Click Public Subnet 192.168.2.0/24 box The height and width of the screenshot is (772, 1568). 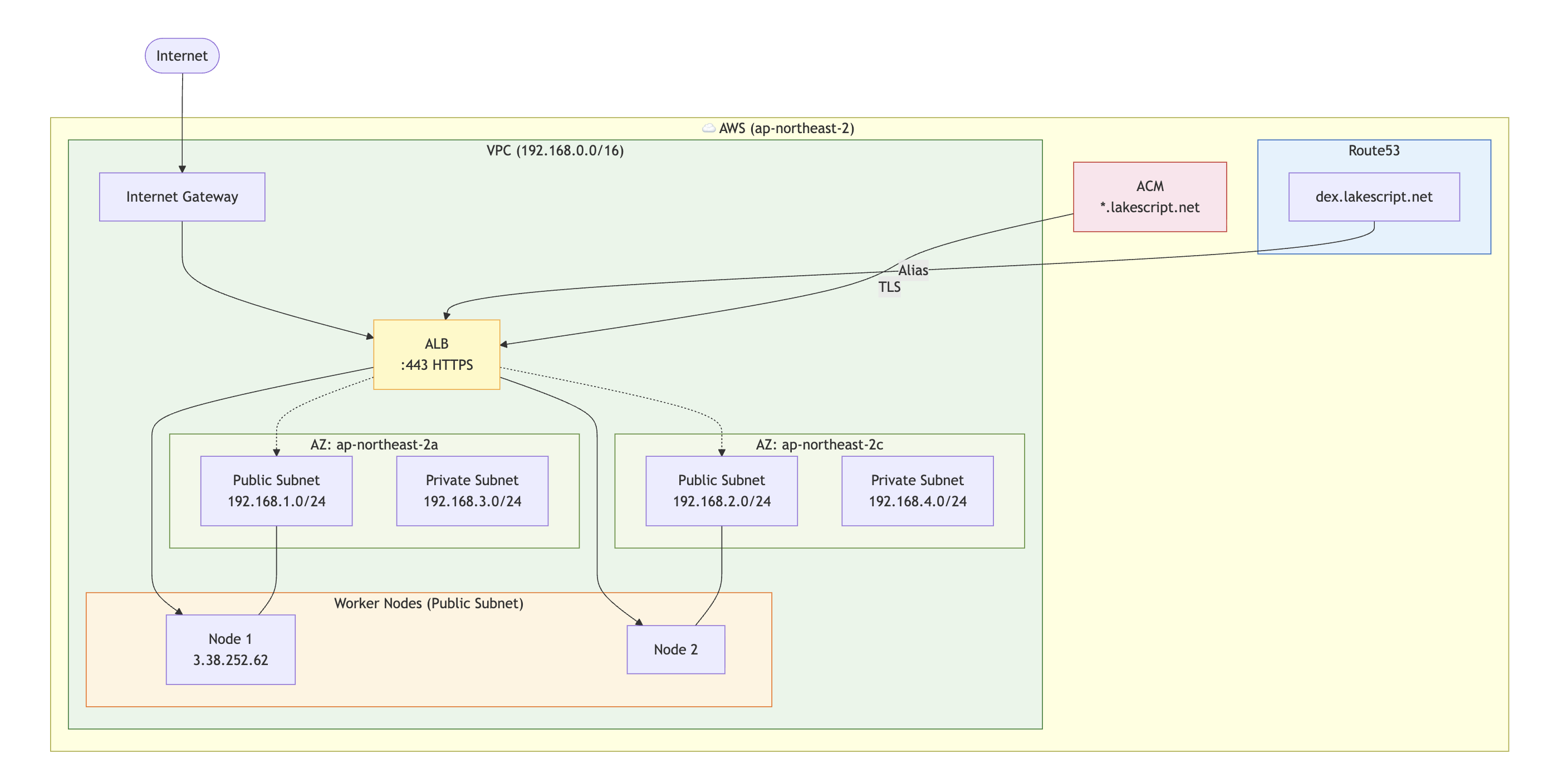click(721, 491)
